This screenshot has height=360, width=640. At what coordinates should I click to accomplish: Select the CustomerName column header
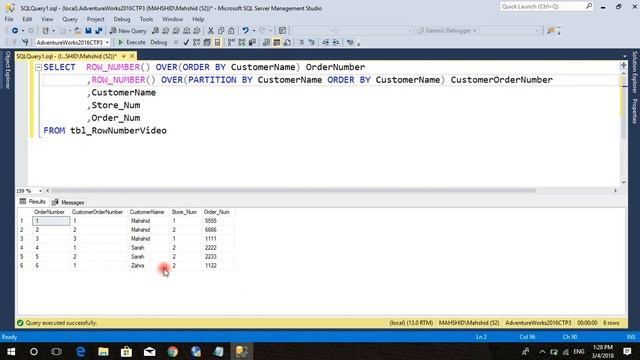pyautogui.click(x=147, y=212)
